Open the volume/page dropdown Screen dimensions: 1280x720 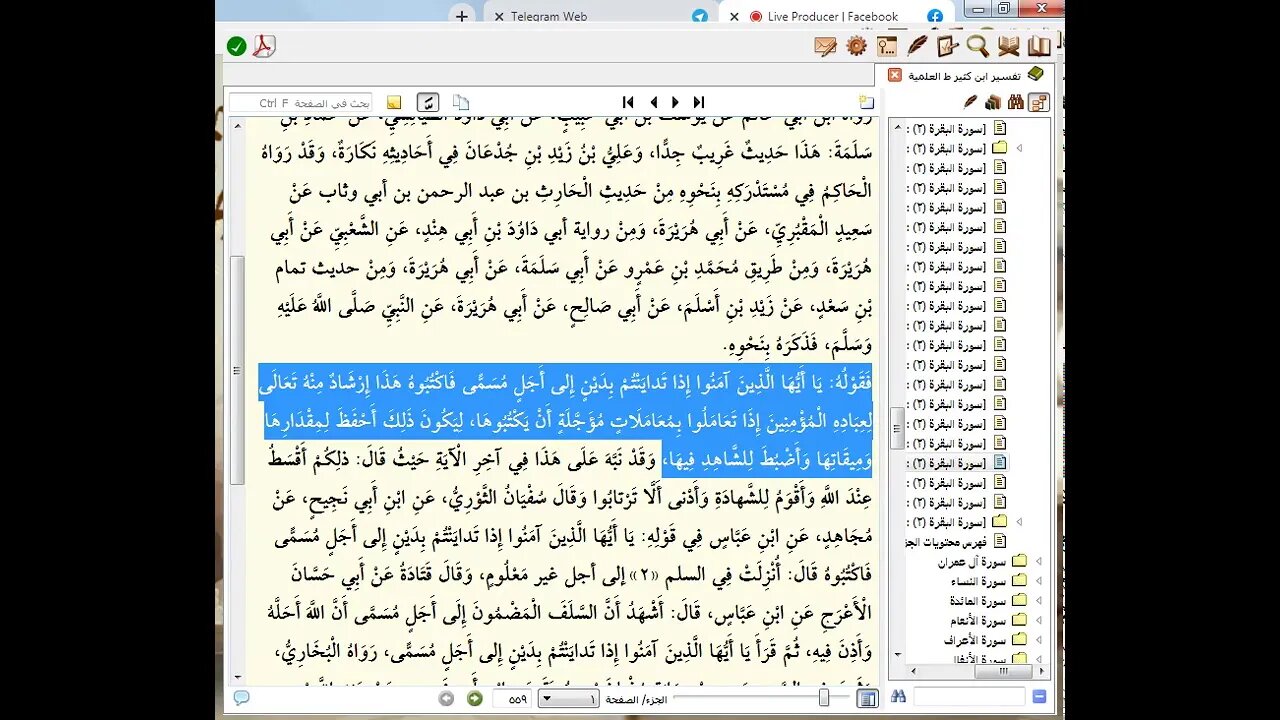click(567, 699)
